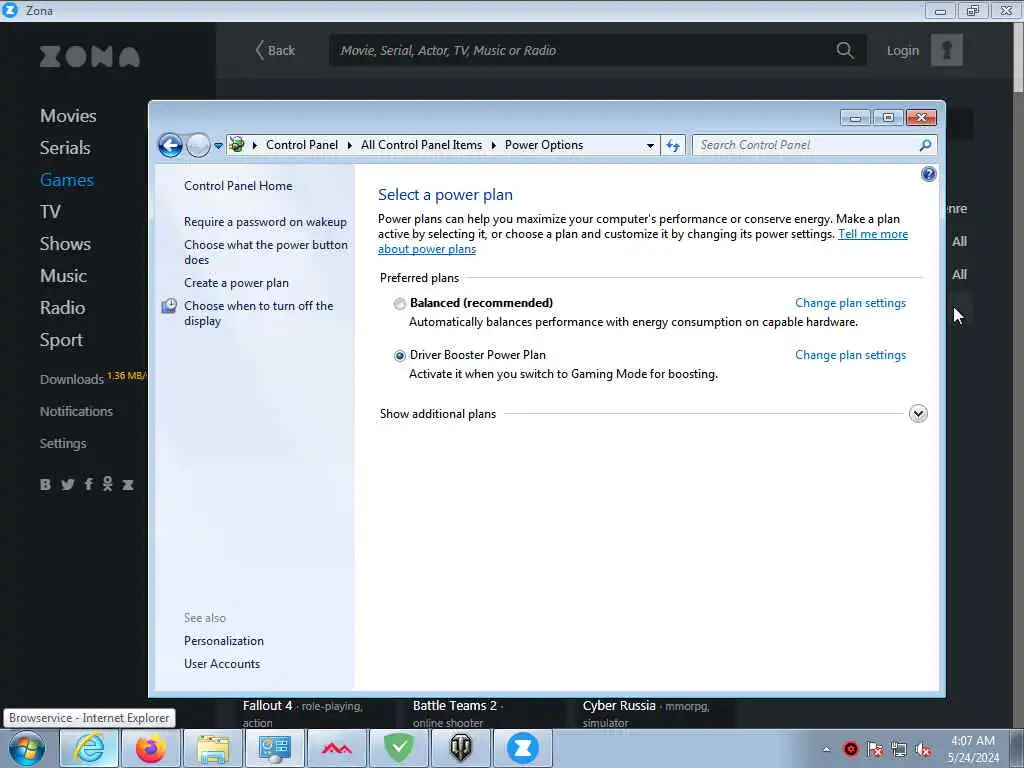Open Movies section in Zona sidebar
Screen dimensions: 1024x768
(68, 116)
